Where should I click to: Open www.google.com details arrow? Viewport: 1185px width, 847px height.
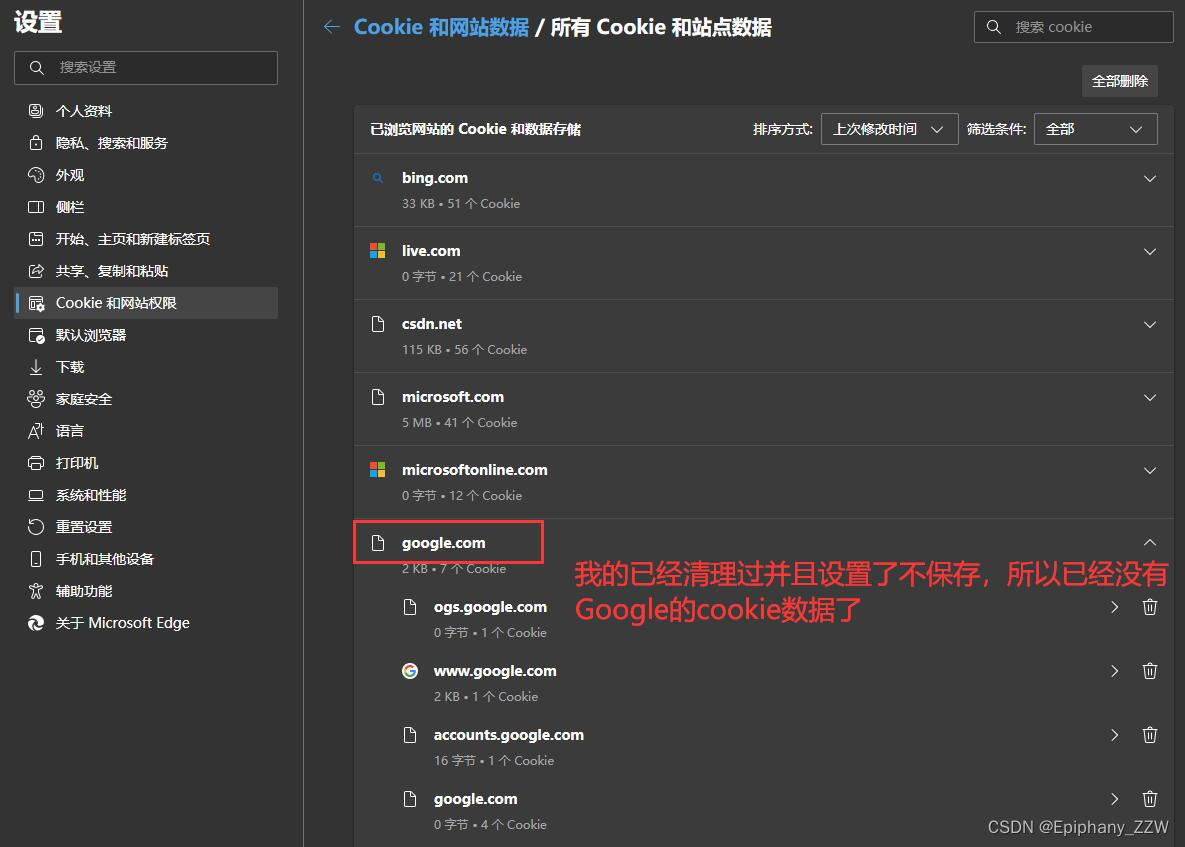[1115, 671]
